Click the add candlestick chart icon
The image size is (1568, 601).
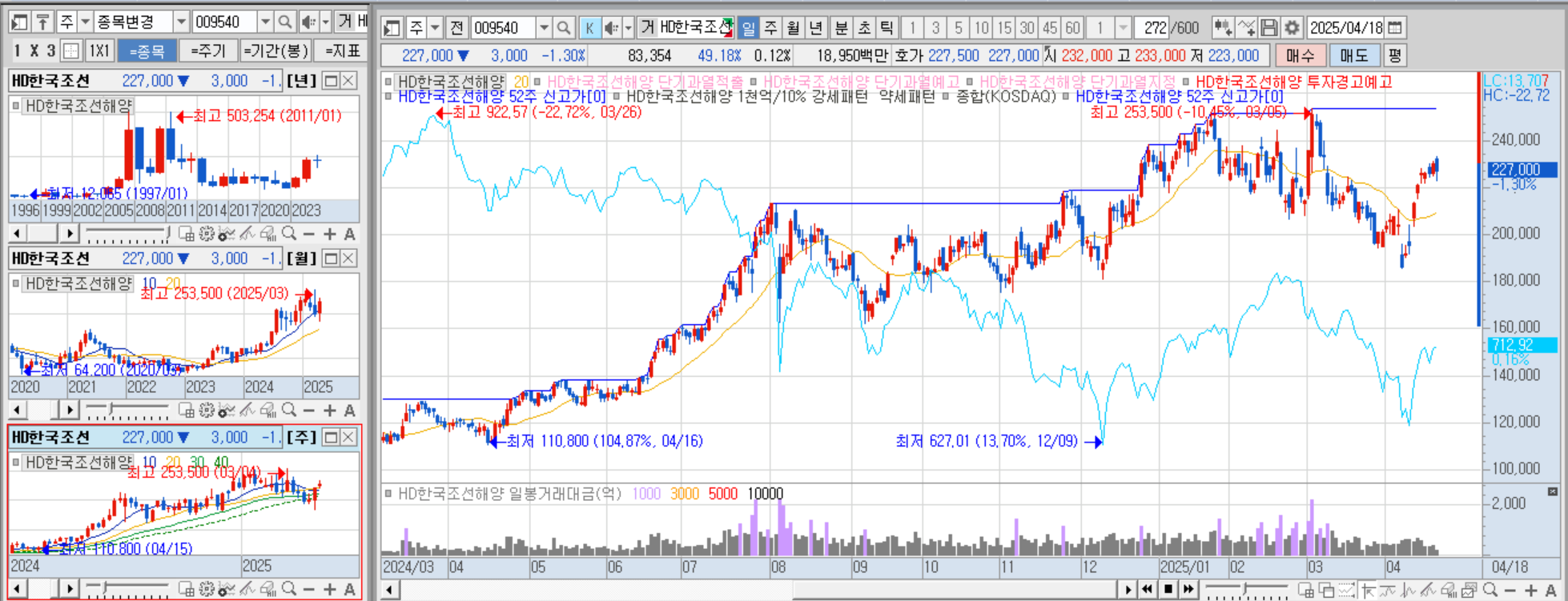pyautogui.click(x=1223, y=28)
